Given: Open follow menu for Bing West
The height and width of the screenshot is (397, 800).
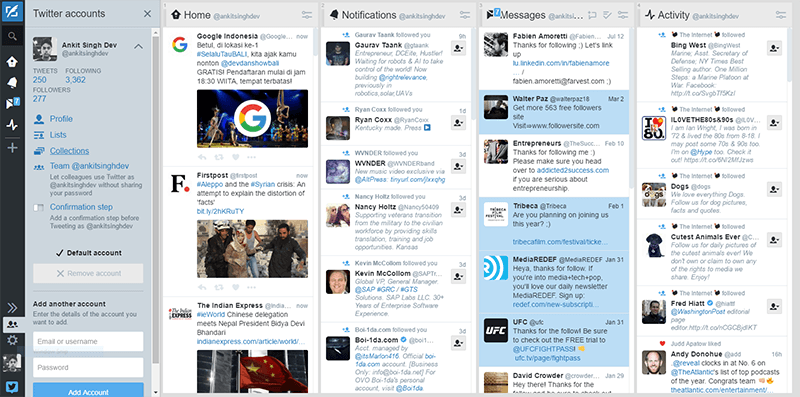Looking at the screenshot, I should pos(774,47).
